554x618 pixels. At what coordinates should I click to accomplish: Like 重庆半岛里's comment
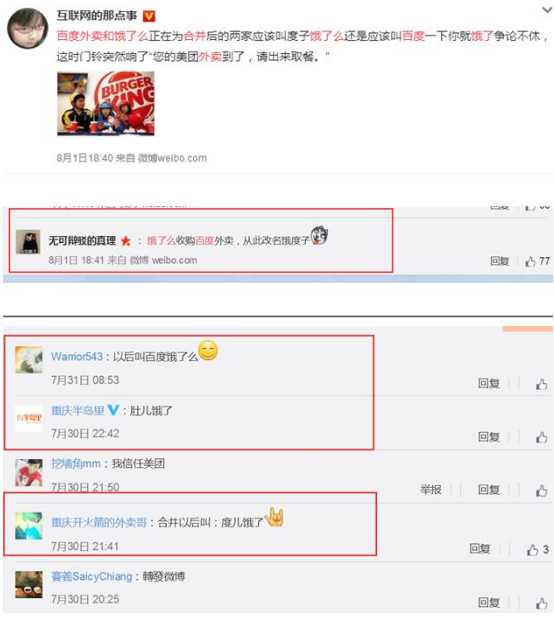(542, 437)
